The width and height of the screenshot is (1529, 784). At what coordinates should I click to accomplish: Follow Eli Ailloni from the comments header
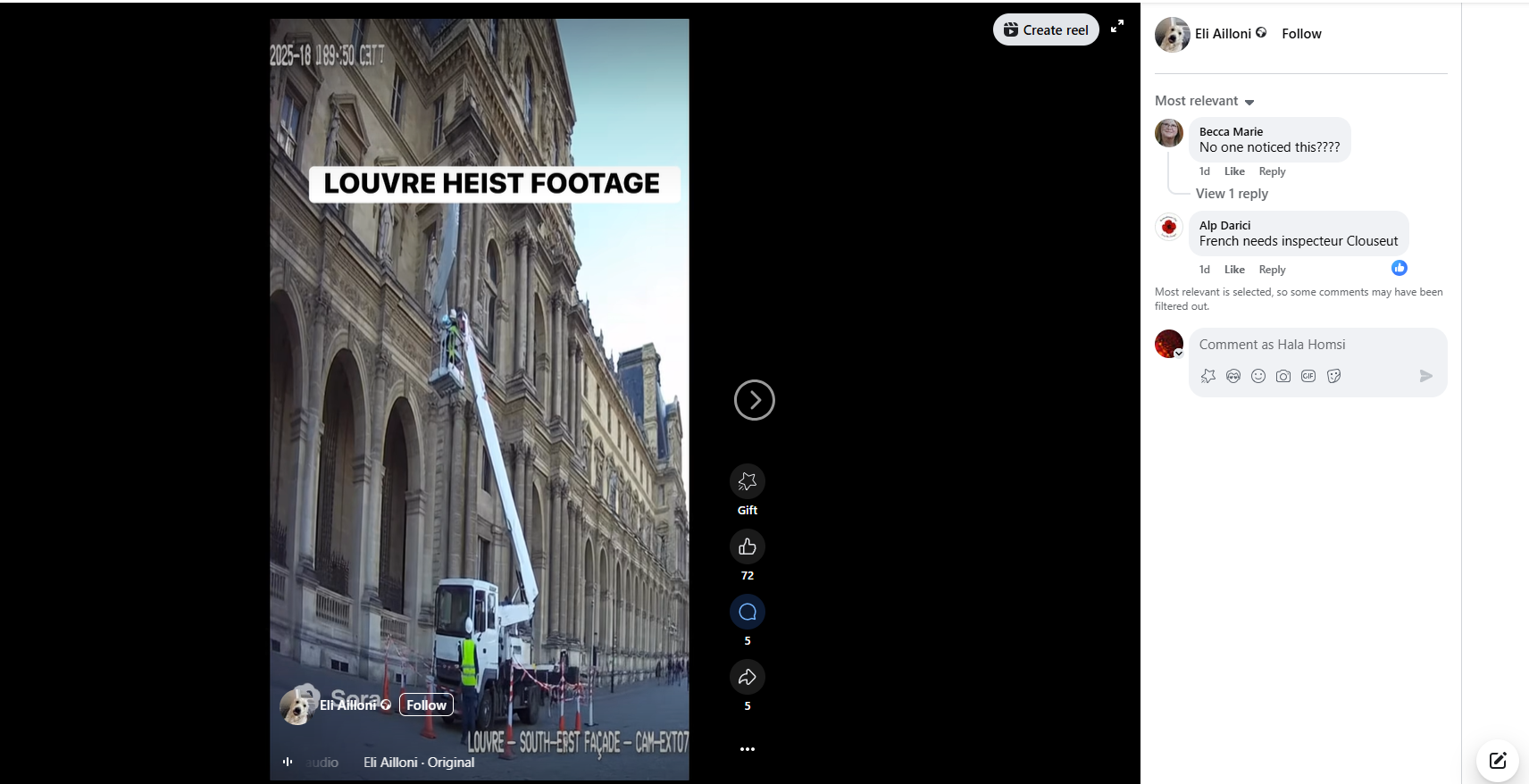click(1301, 34)
